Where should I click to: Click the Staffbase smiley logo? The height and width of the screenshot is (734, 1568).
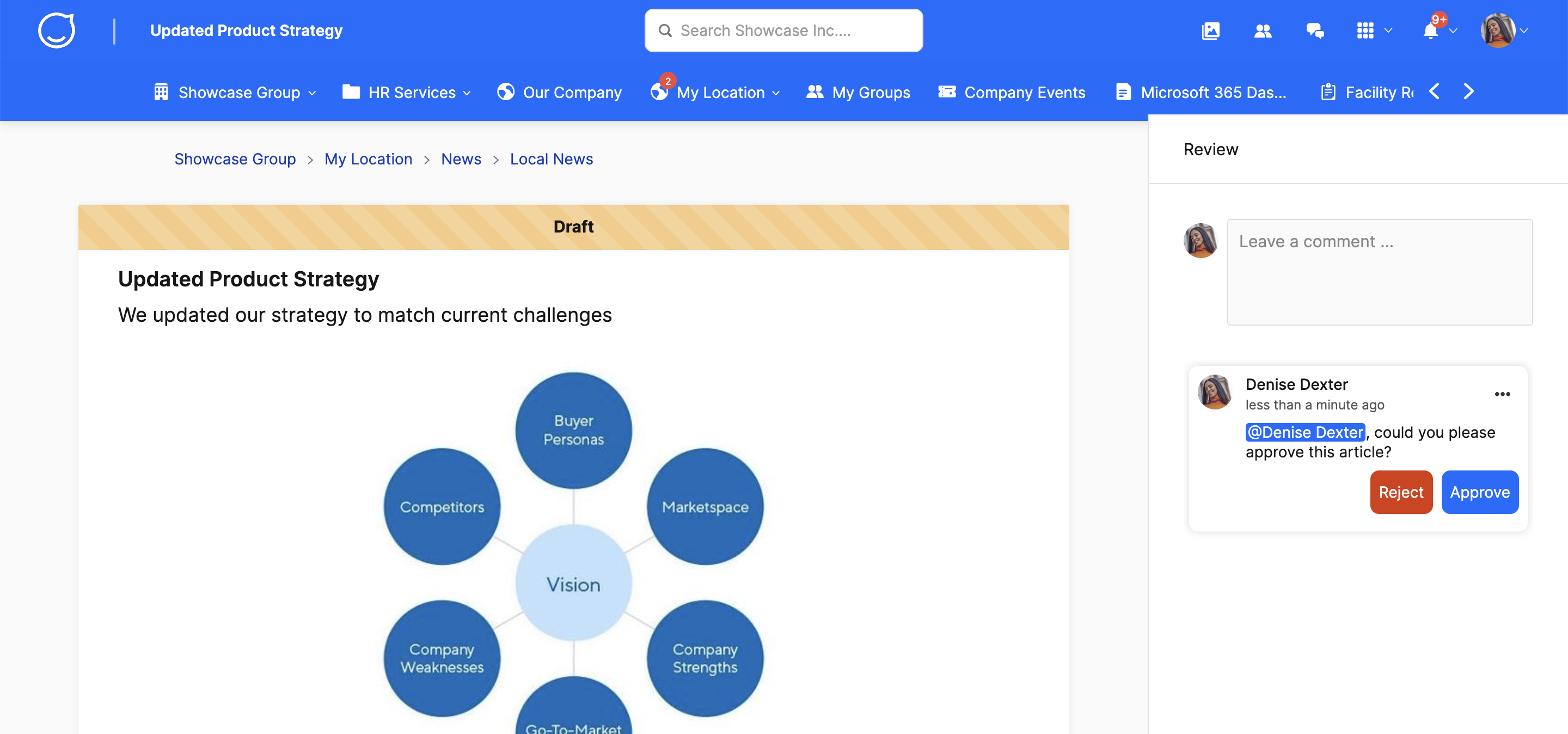click(x=57, y=30)
